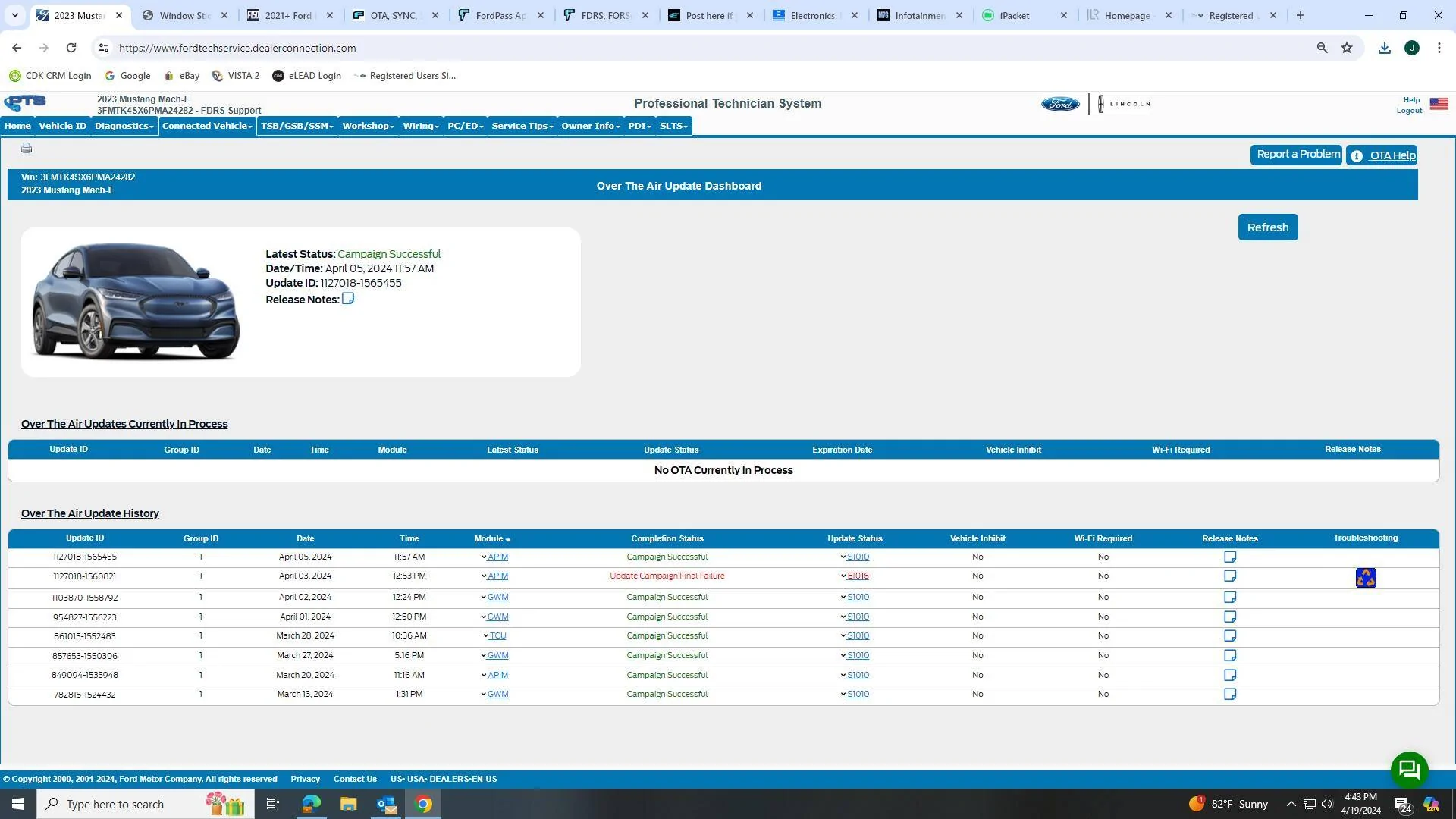Open release notes for update 857653-1550306
1456x819 pixels.
click(x=1230, y=655)
